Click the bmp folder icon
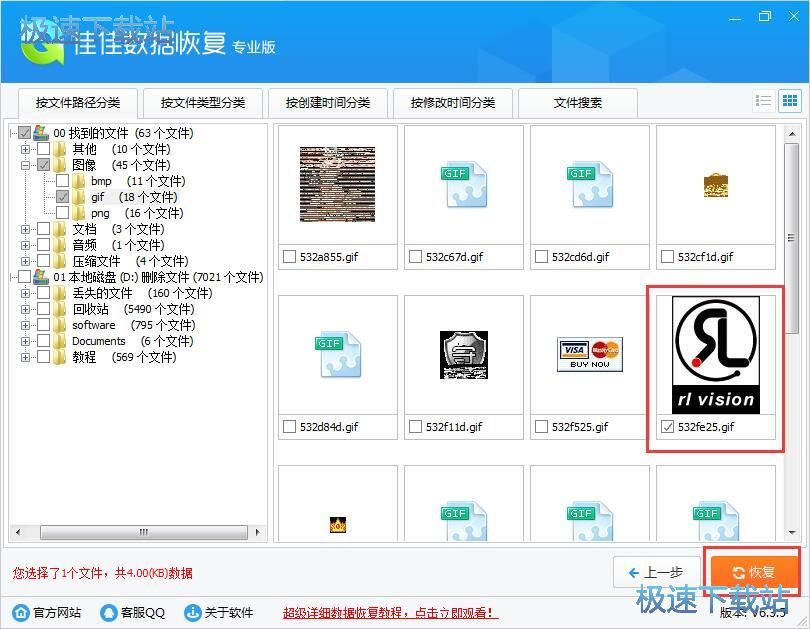Screen dimensions: 810x629 [x=79, y=181]
